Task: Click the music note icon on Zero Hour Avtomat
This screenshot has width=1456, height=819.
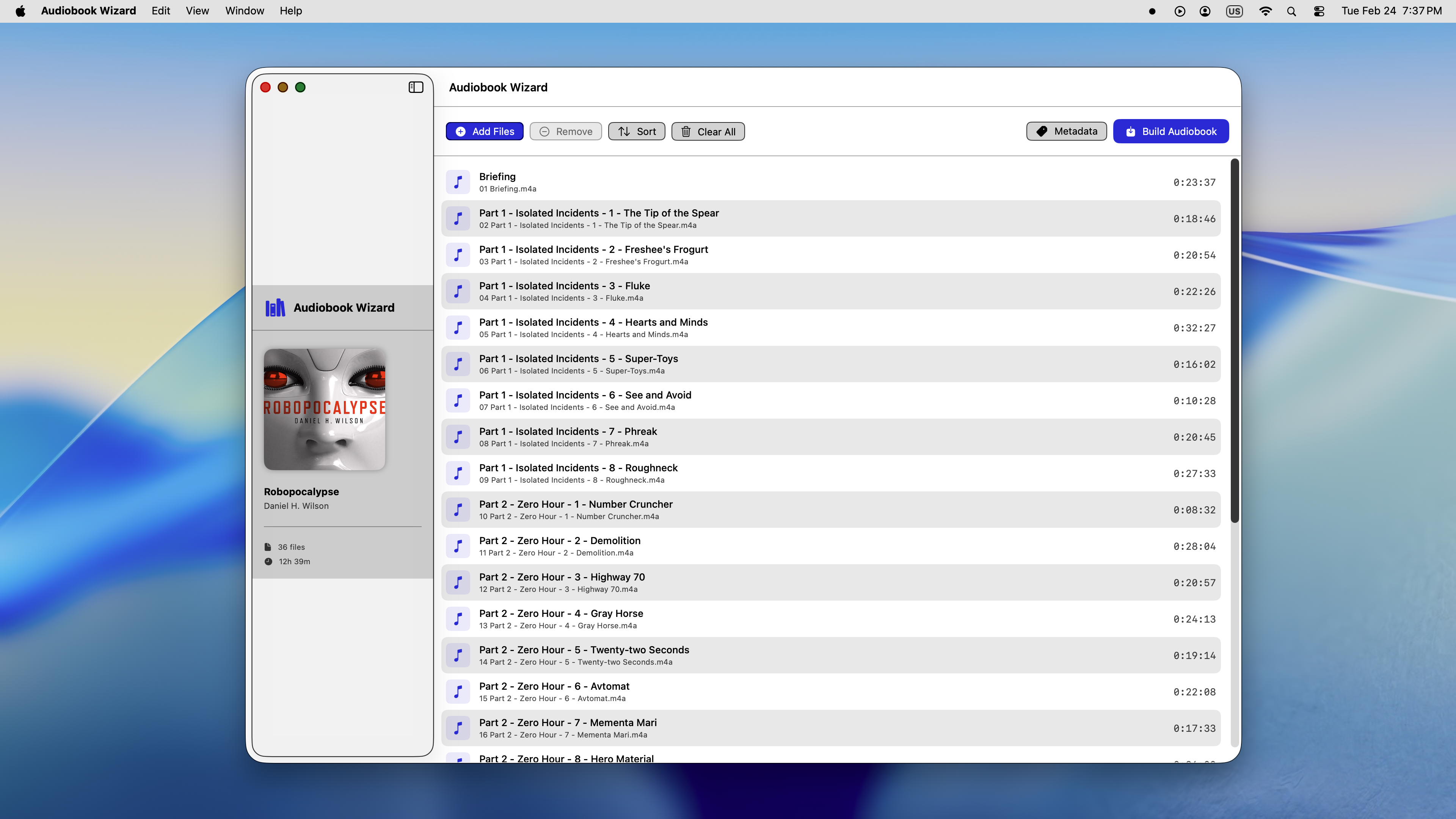Action: 458,691
